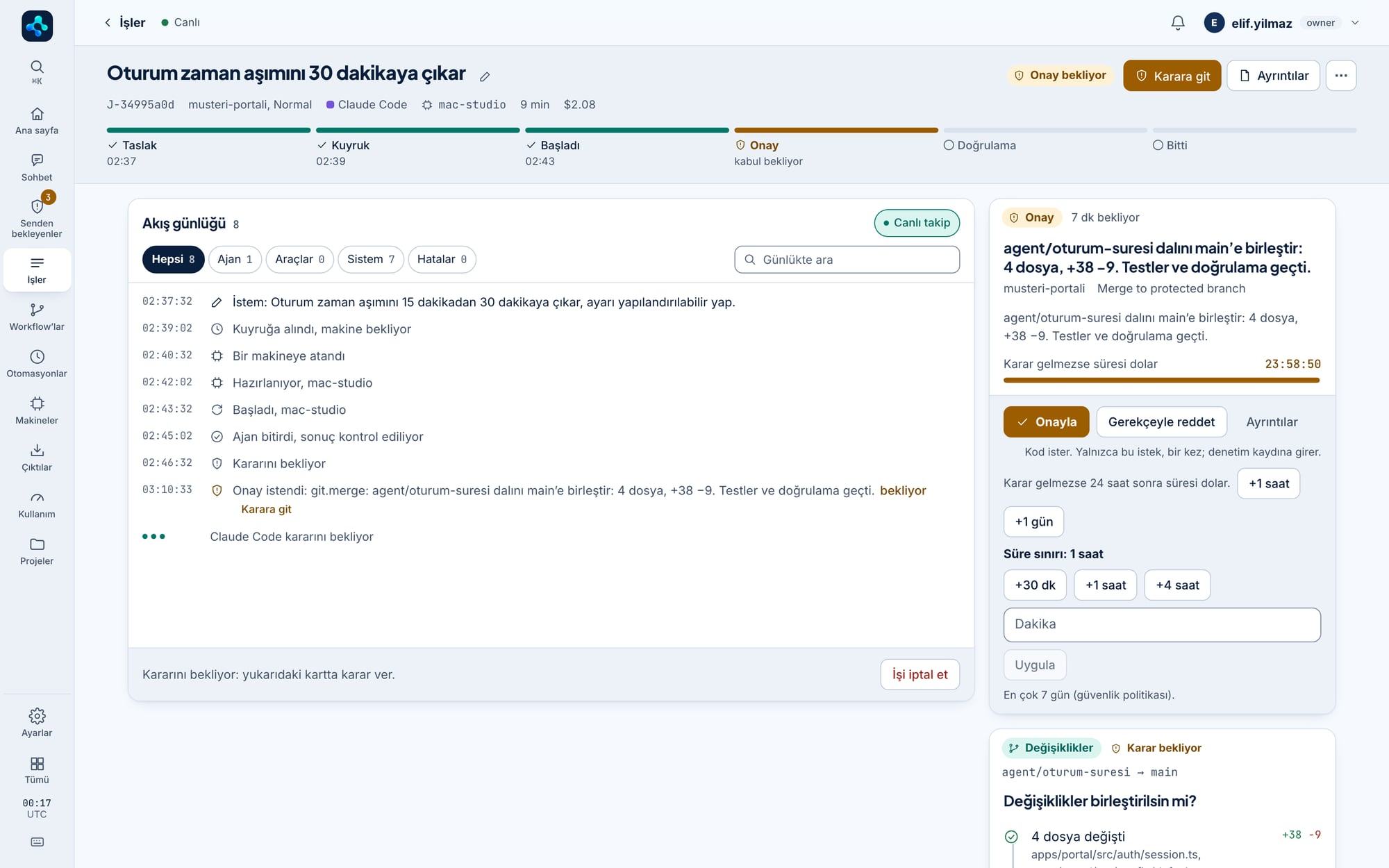
Task: Add +30 dk to time limit
Action: [x=1035, y=585]
